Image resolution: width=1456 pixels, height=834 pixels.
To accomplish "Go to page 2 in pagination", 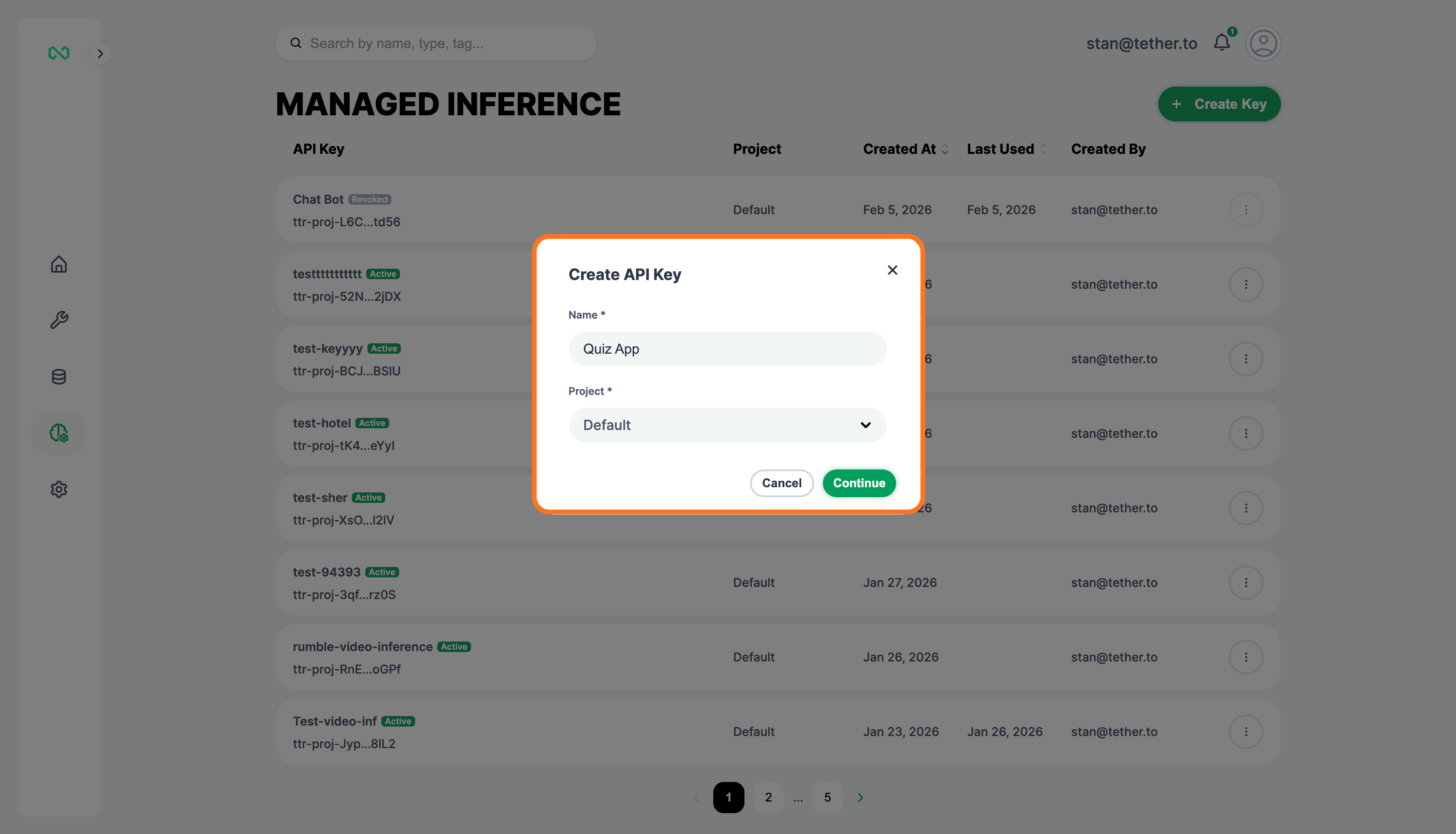I will 768,797.
